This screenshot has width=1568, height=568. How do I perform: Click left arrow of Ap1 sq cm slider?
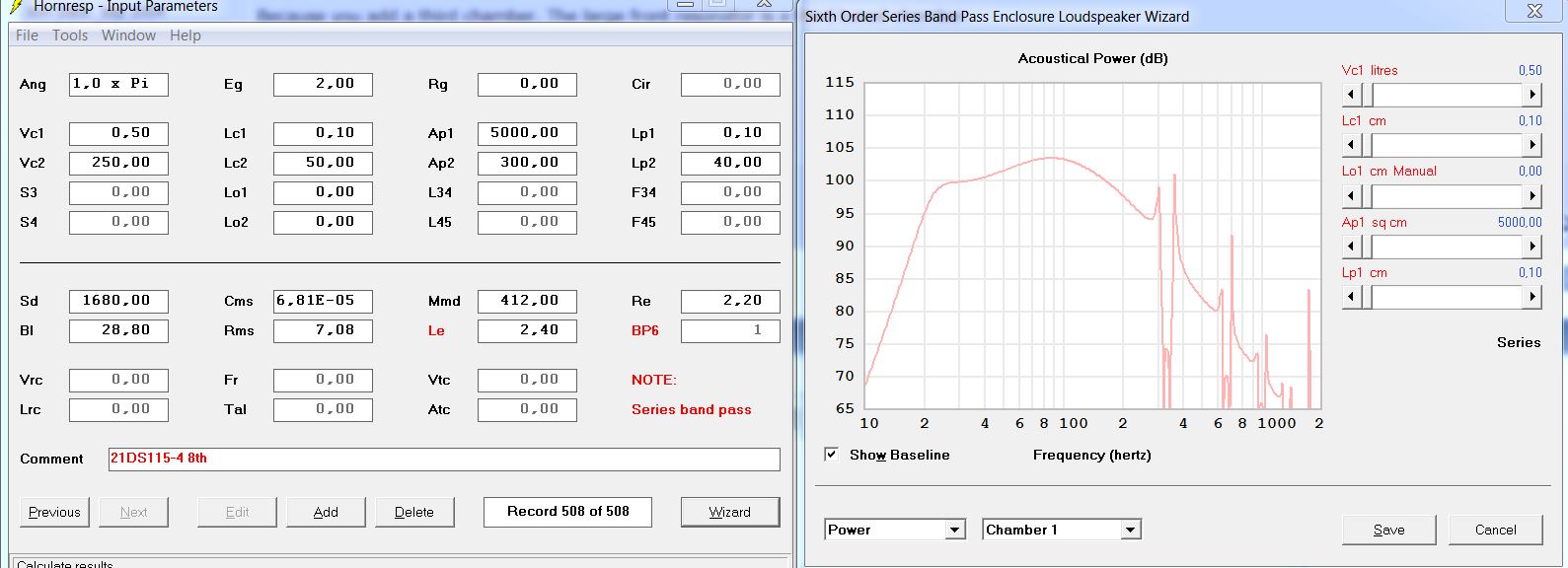pyautogui.click(x=1352, y=247)
